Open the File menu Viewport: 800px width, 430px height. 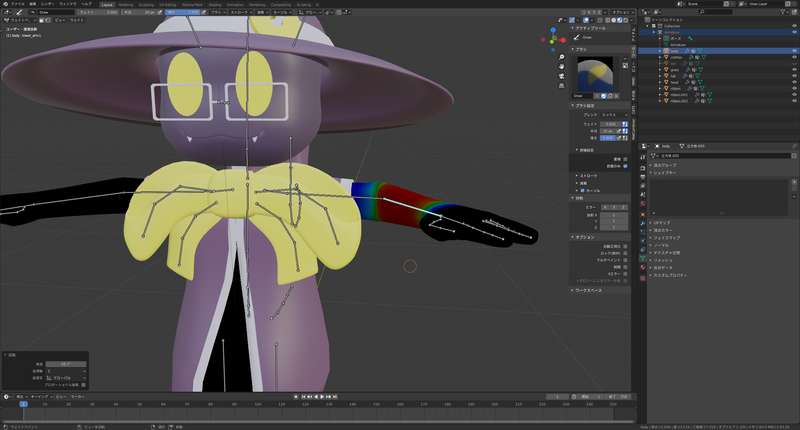click(17, 4)
